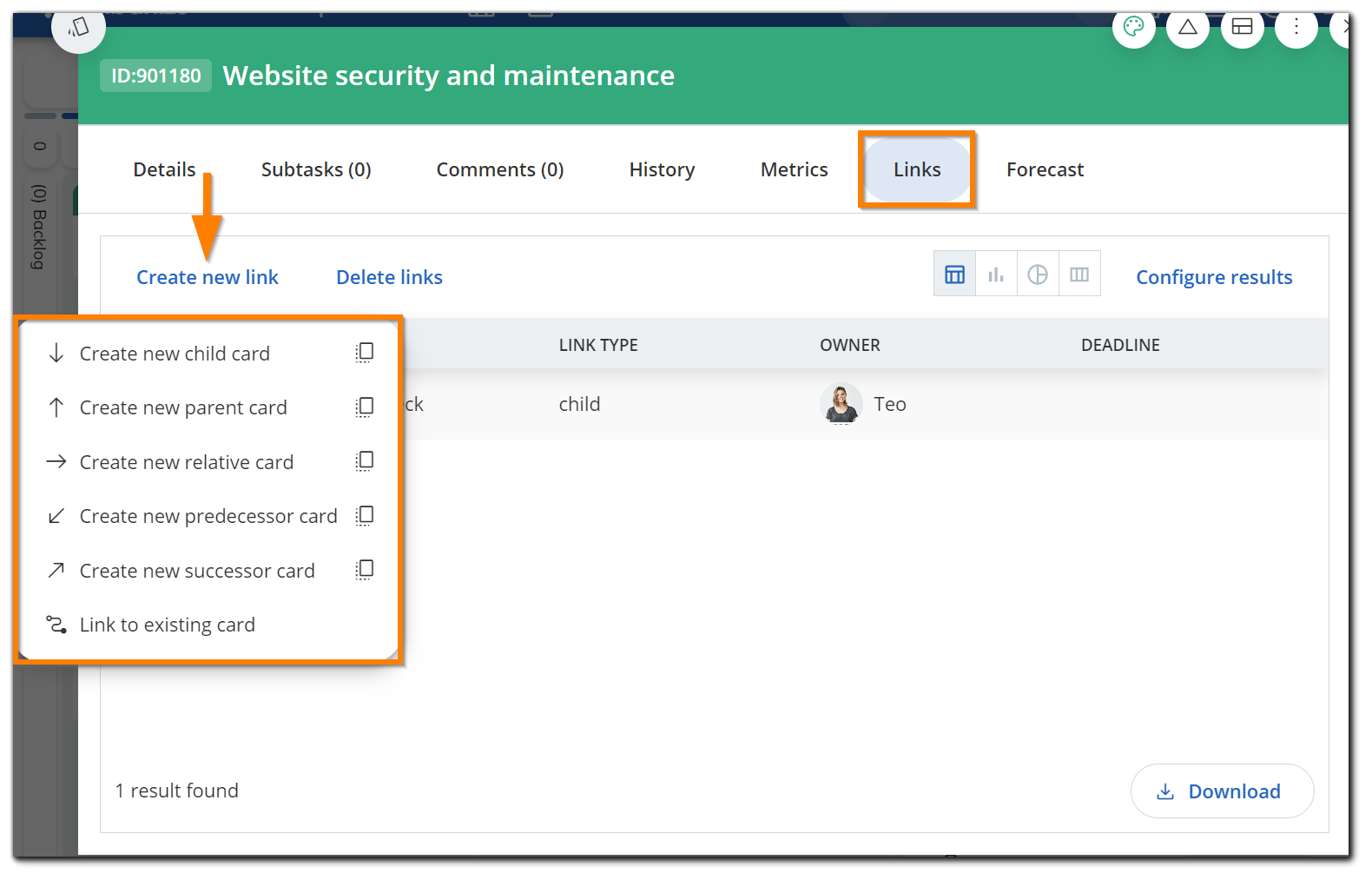Choose Create new parent card
This screenshot has width=1372, height=880.
point(182,407)
